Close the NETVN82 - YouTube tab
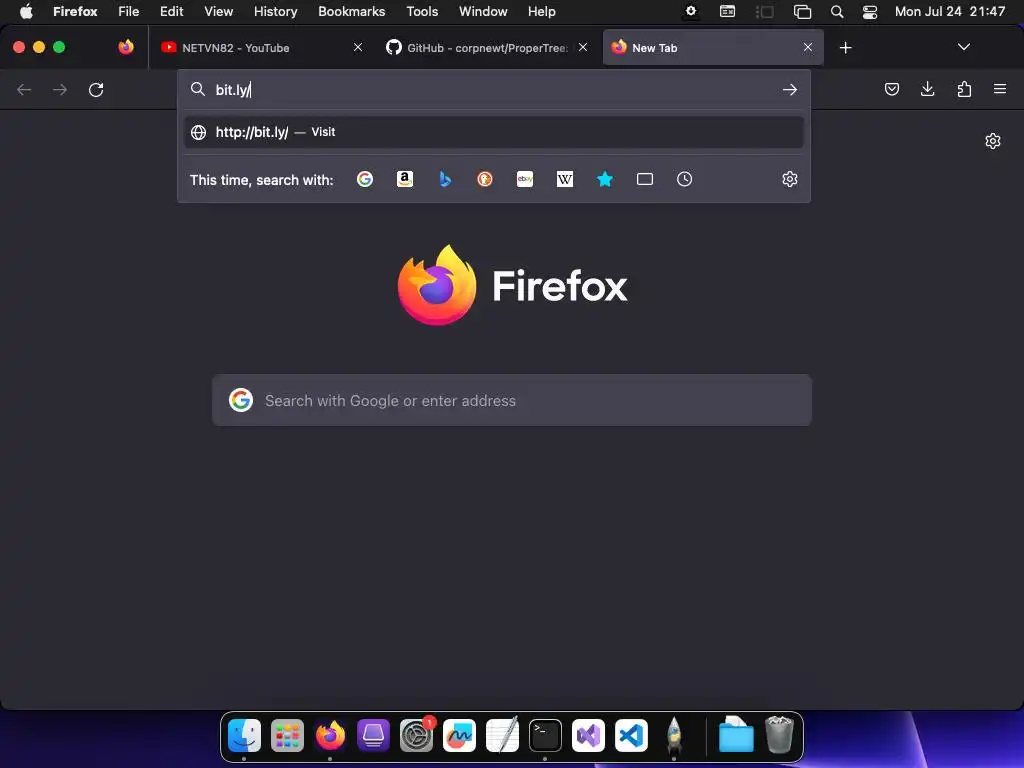 pyautogui.click(x=358, y=47)
